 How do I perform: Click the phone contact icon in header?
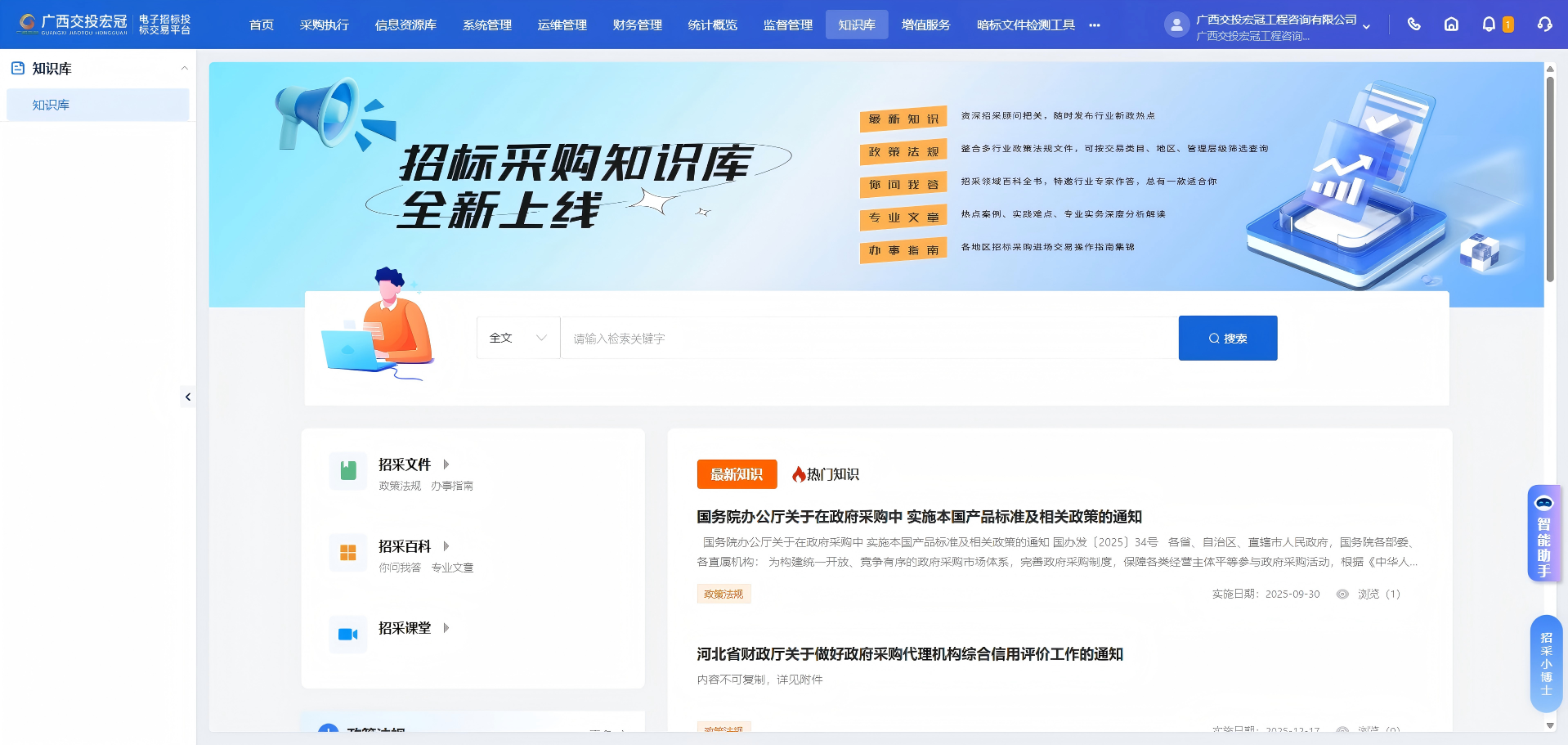[1413, 25]
